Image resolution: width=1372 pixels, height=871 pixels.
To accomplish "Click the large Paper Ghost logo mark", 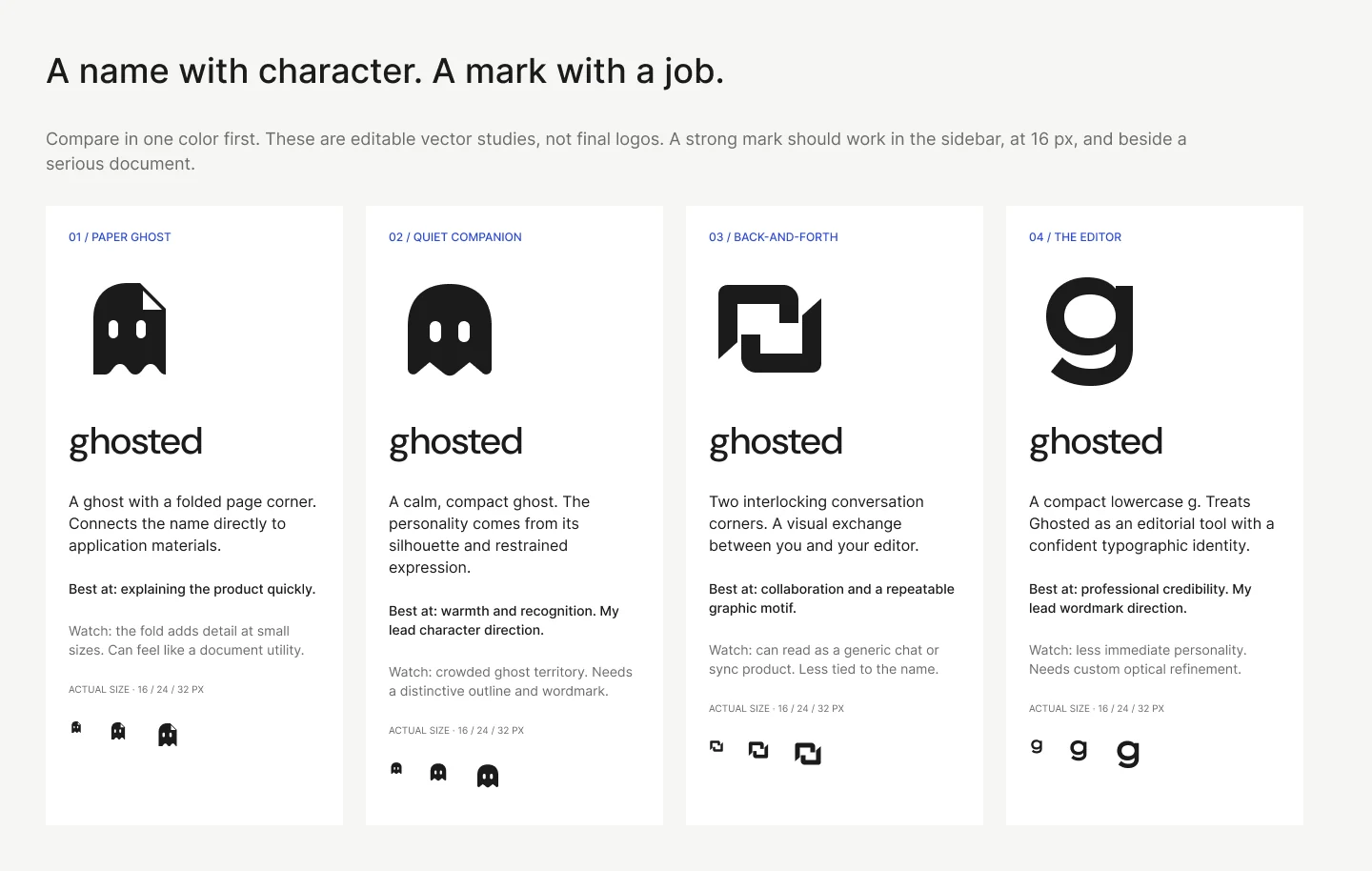I will [x=130, y=329].
